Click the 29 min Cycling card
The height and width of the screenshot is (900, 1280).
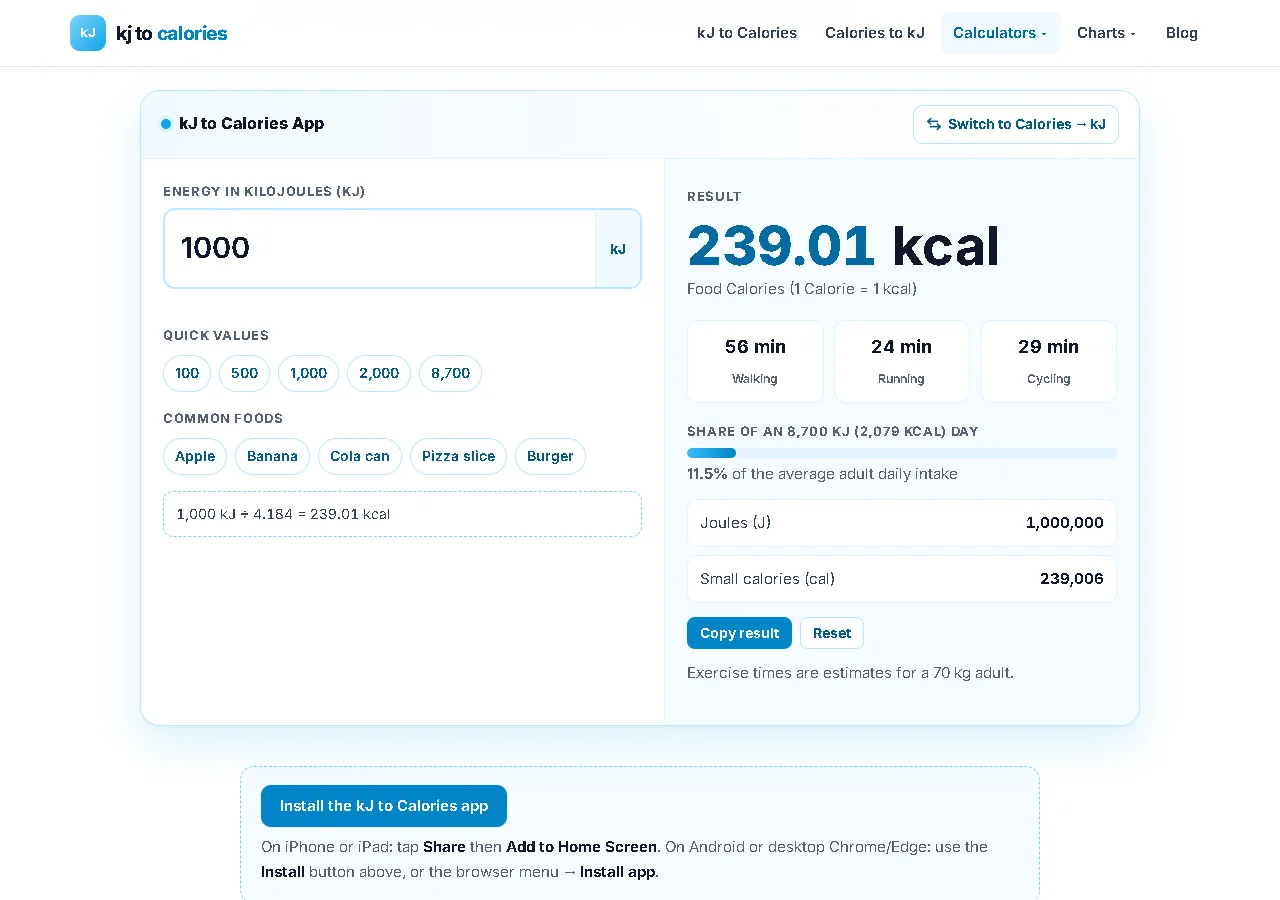(x=1048, y=361)
